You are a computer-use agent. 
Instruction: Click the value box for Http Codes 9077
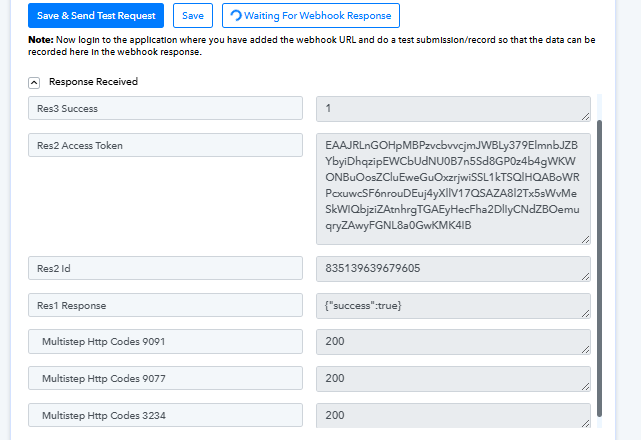[452, 379]
